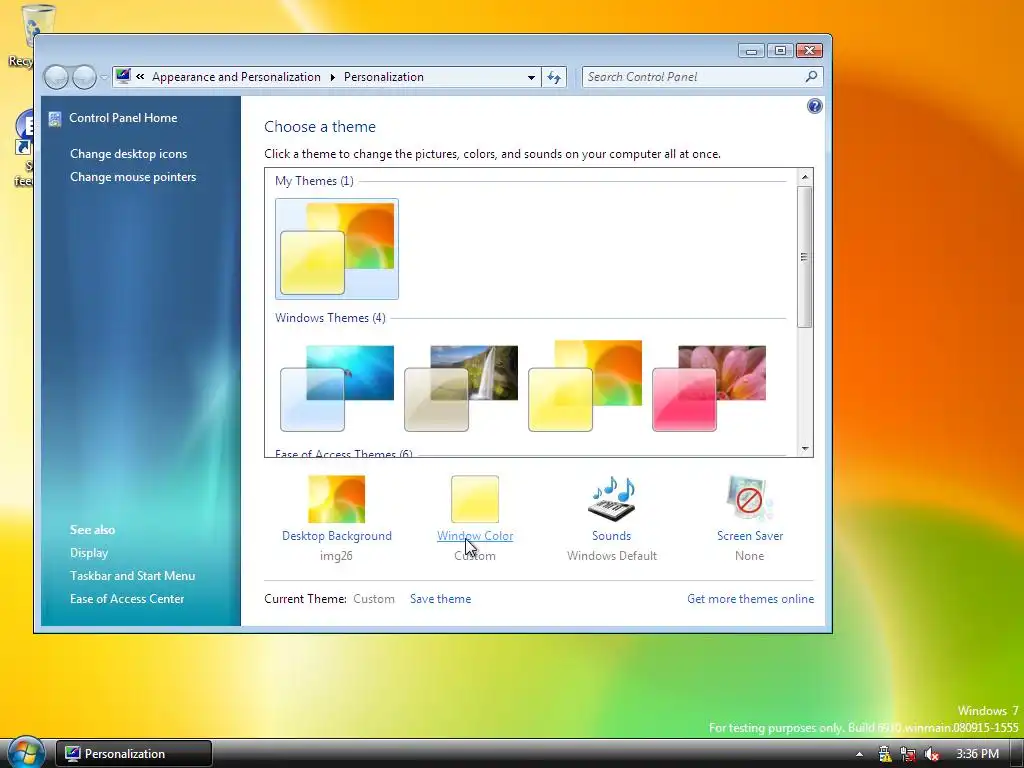
Task: Select the pink flower Windows theme
Action: tap(709, 389)
